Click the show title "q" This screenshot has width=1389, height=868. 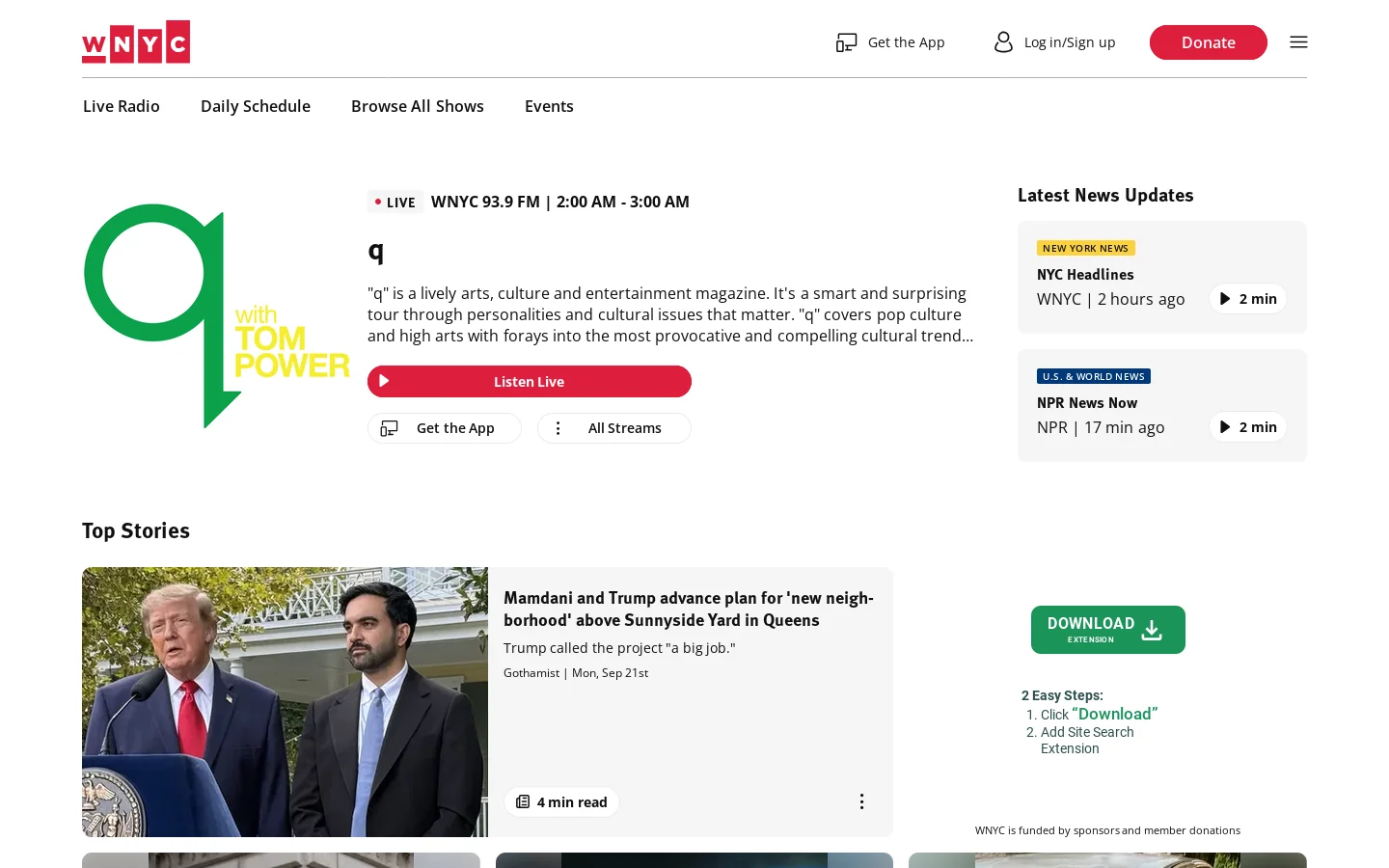pos(376,250)
